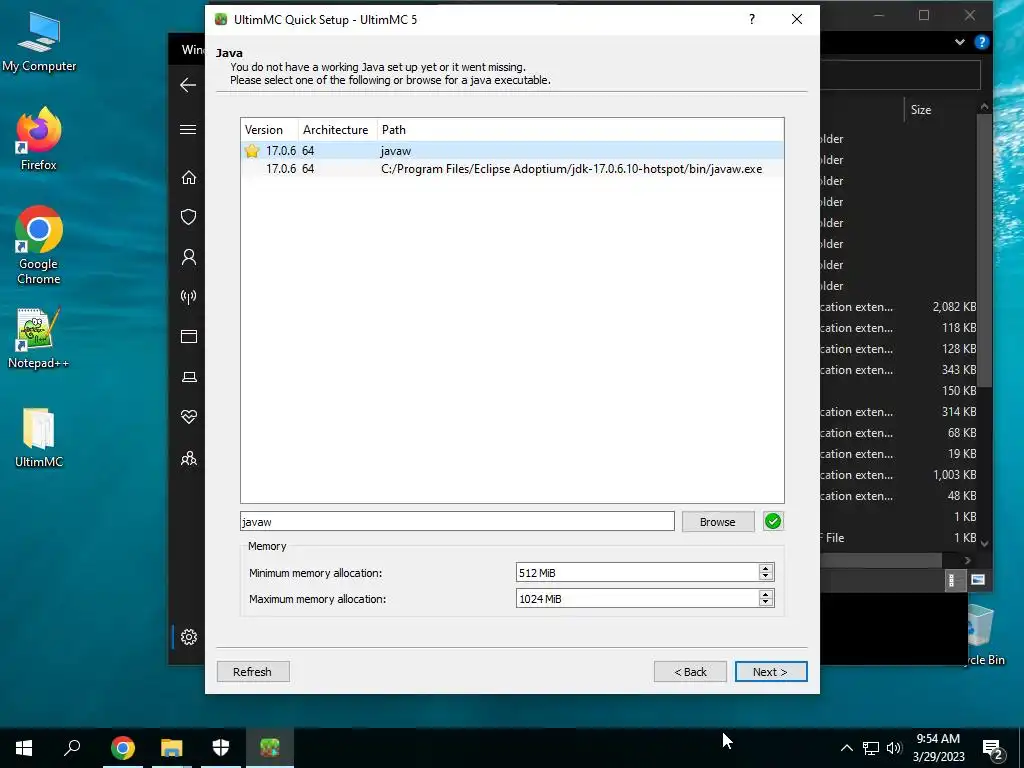Open File Explorer from taskbar
This screenshot has height=768, width=1024.
pos(172,748)
